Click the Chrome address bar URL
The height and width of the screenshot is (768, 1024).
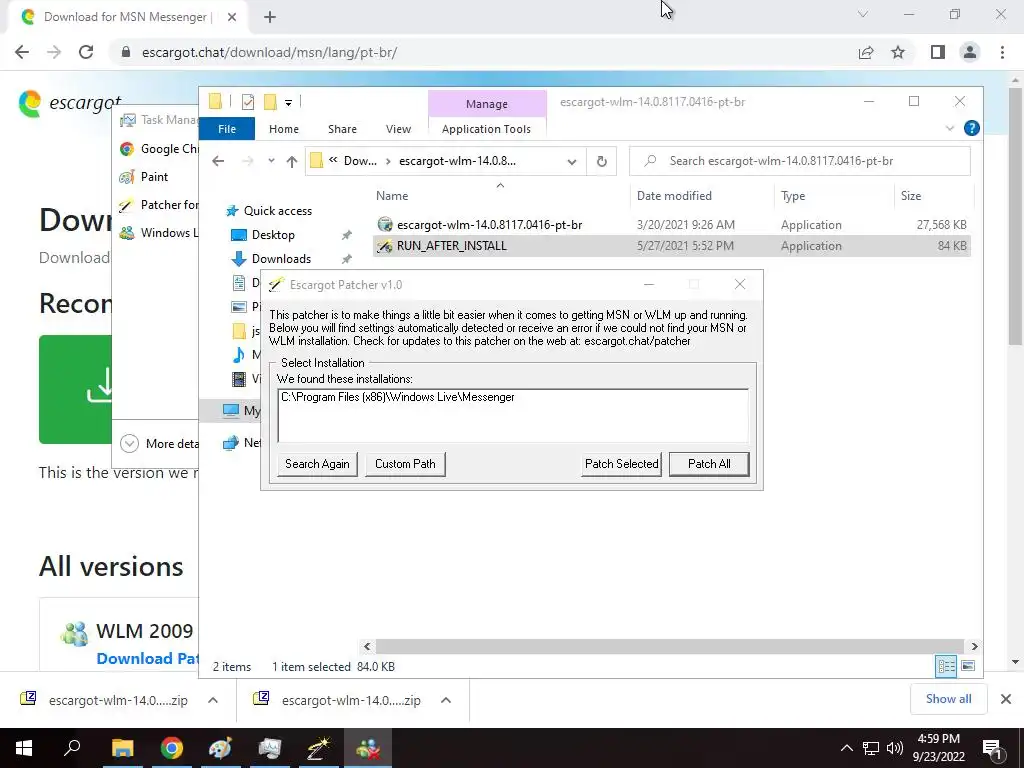click(269, 52)
